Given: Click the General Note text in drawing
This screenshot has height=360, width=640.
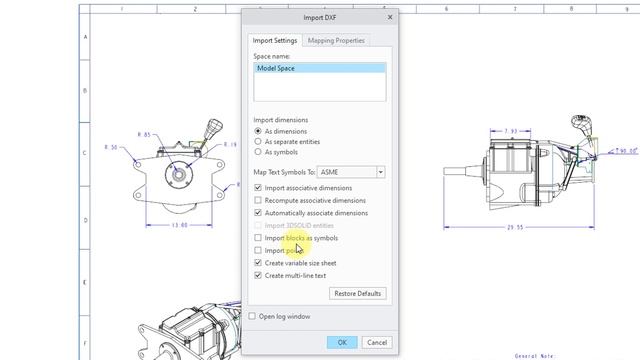Looking at the screenshot, I should tap(535, 356).
